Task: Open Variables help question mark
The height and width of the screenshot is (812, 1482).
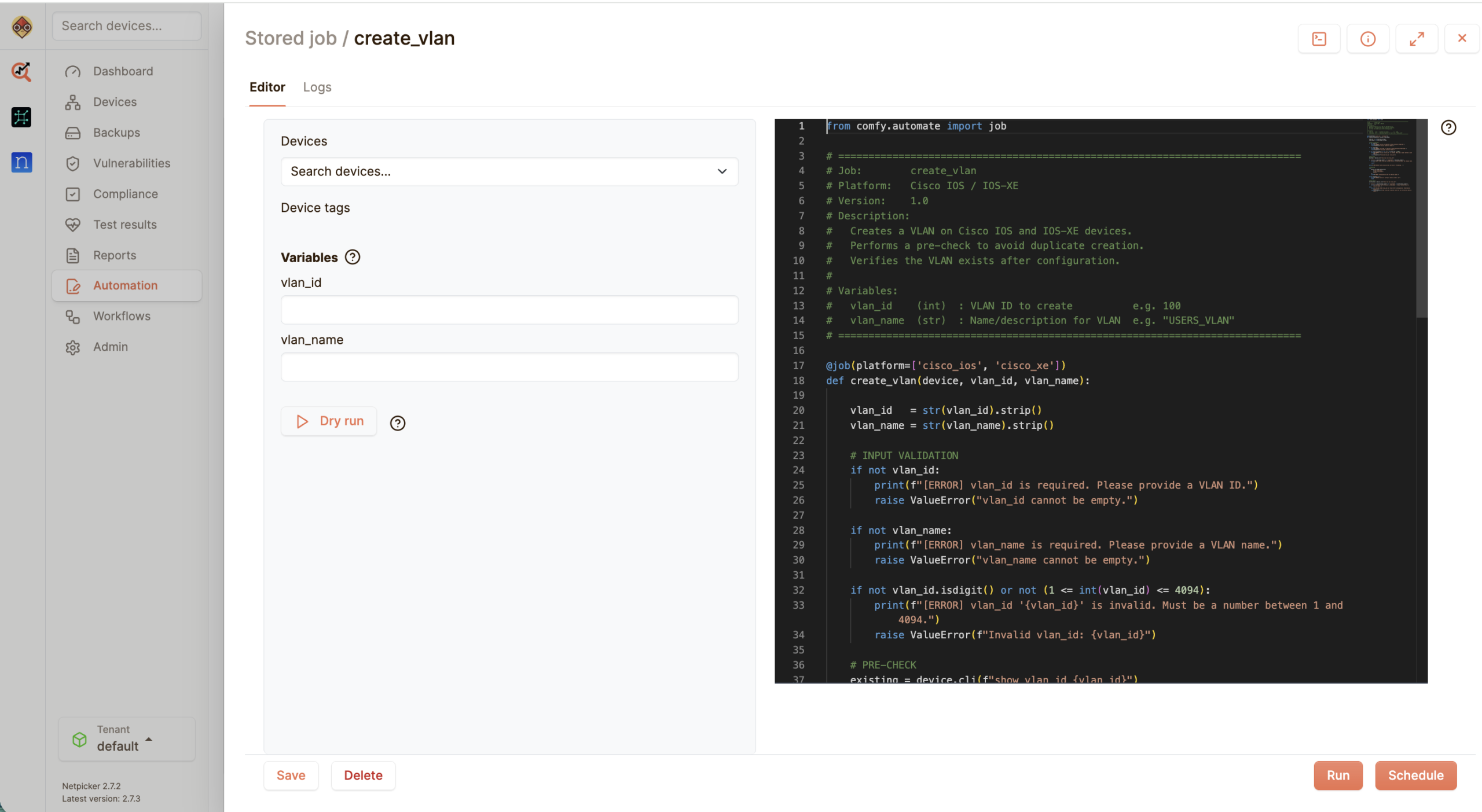Action: pos(353,257)
